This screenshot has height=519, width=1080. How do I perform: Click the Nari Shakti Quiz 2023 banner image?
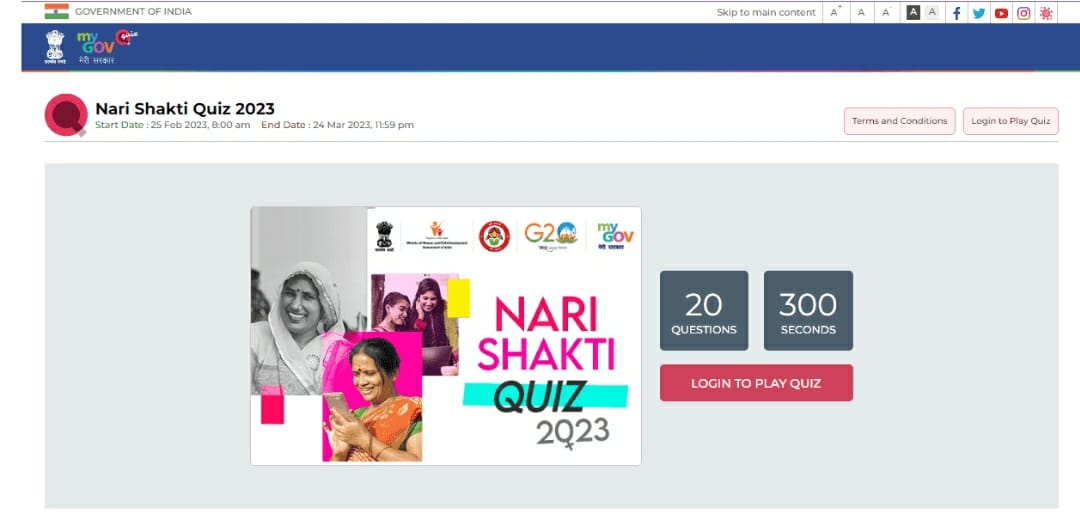(446, 336)
